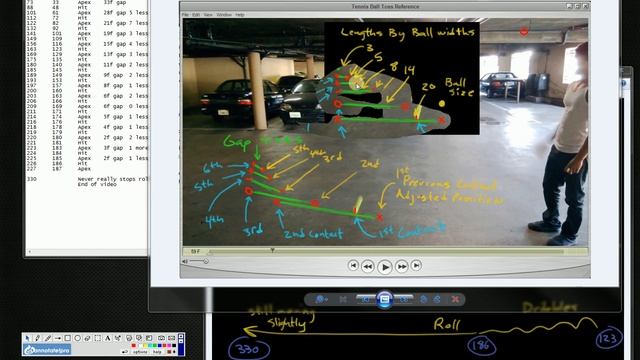Image resolution: width=640 pixels, height=360 pixels.
Task: Select the highlighter marker tool in Annotate!Pro
Action: [x=48, y=338]
